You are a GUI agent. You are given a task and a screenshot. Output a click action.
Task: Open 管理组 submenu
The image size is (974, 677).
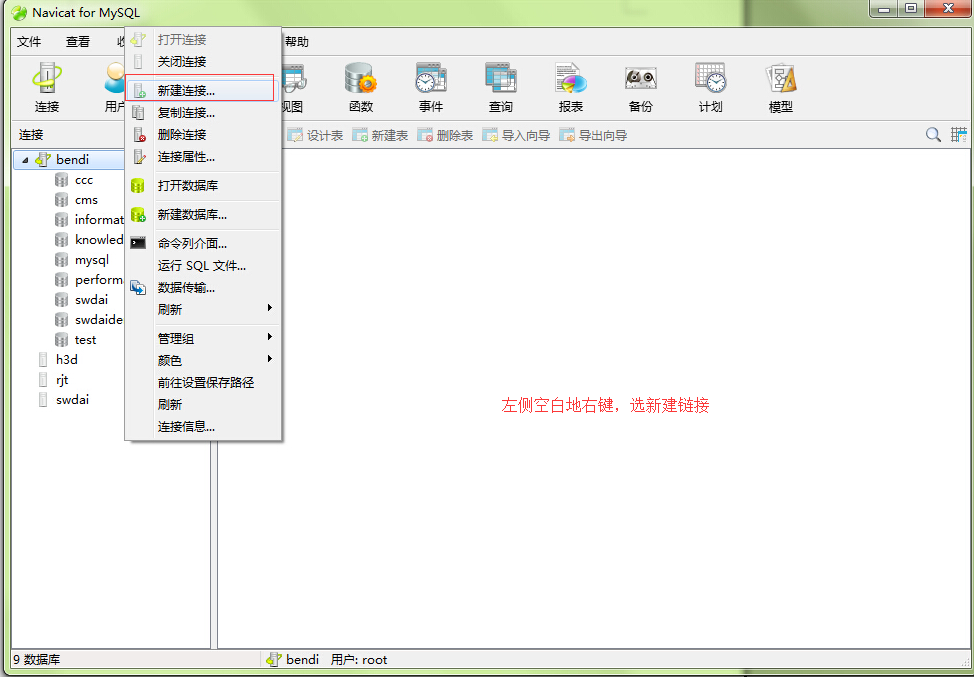pyautogui.click(x=203, y=338)
